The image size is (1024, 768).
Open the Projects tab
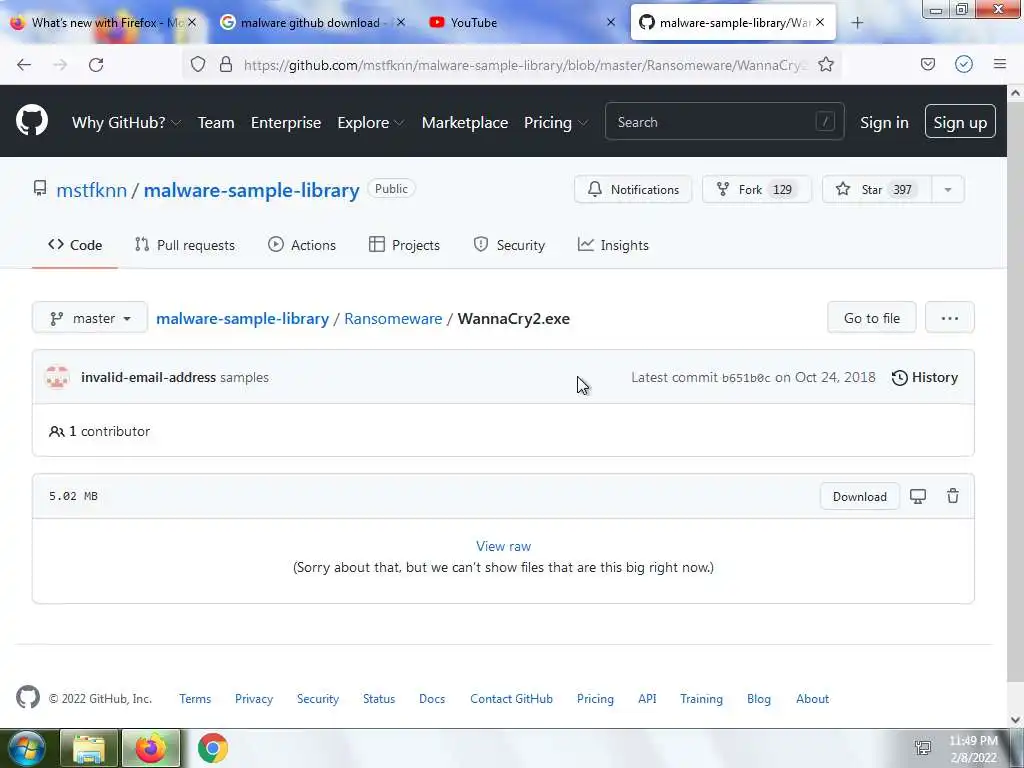404,245
